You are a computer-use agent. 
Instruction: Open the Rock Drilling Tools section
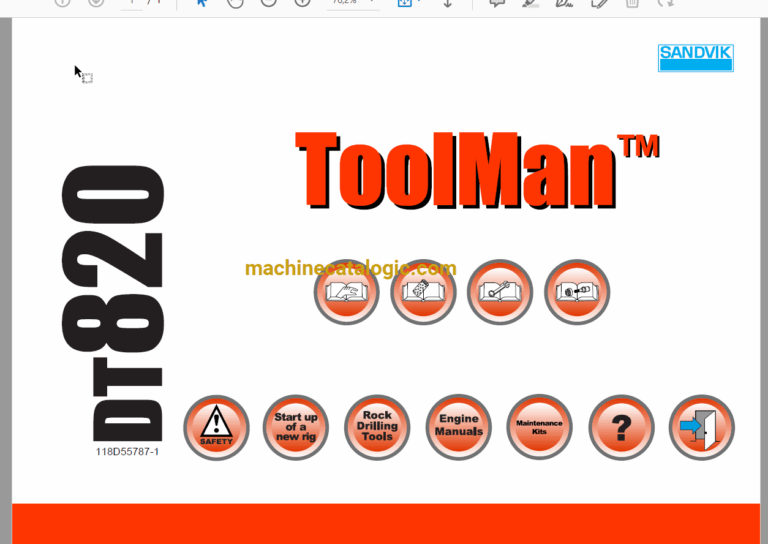point(377,427)
